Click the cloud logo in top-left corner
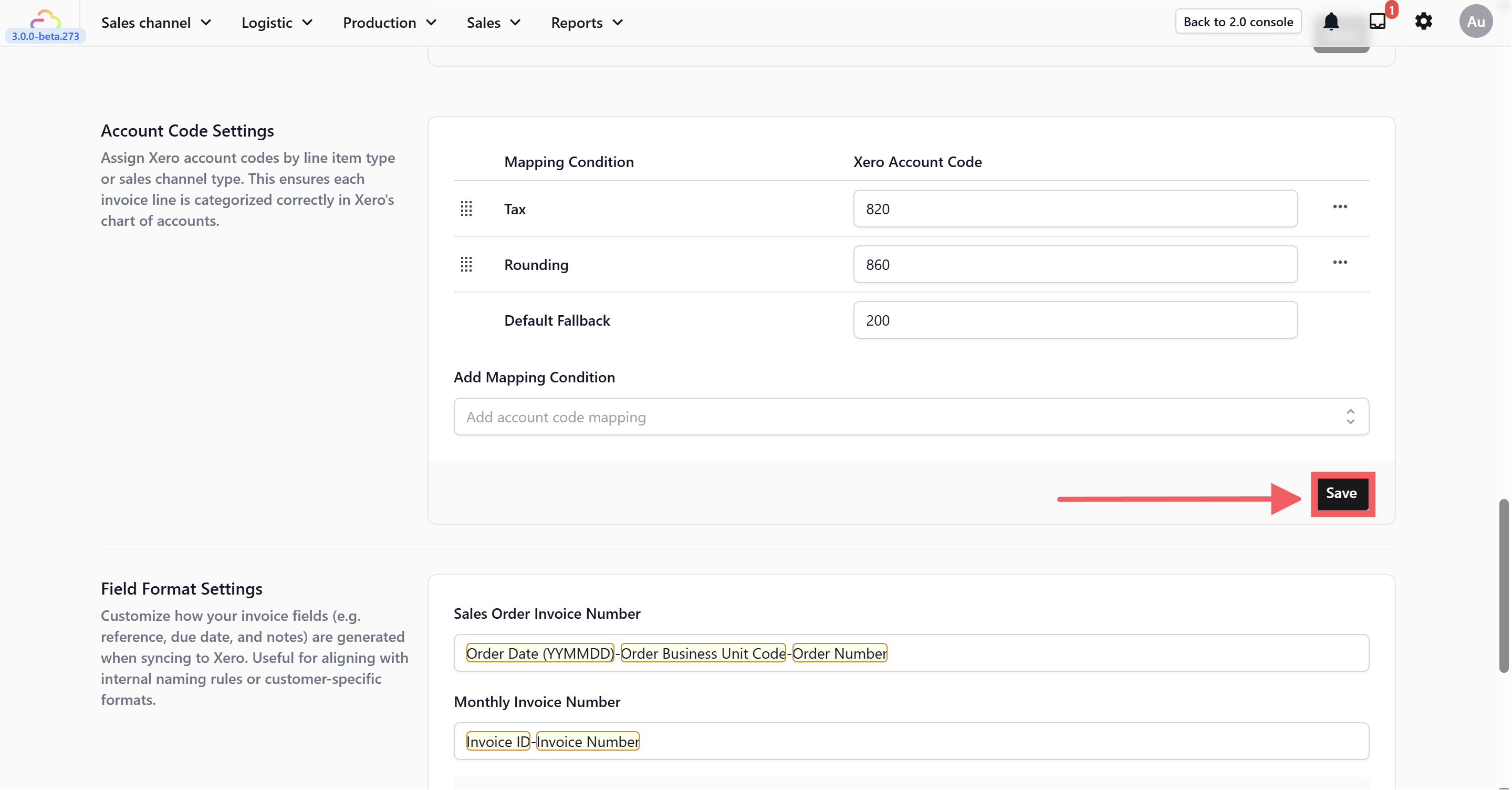The height and width of the screenshot is (790, 1512). click(45, 19)
